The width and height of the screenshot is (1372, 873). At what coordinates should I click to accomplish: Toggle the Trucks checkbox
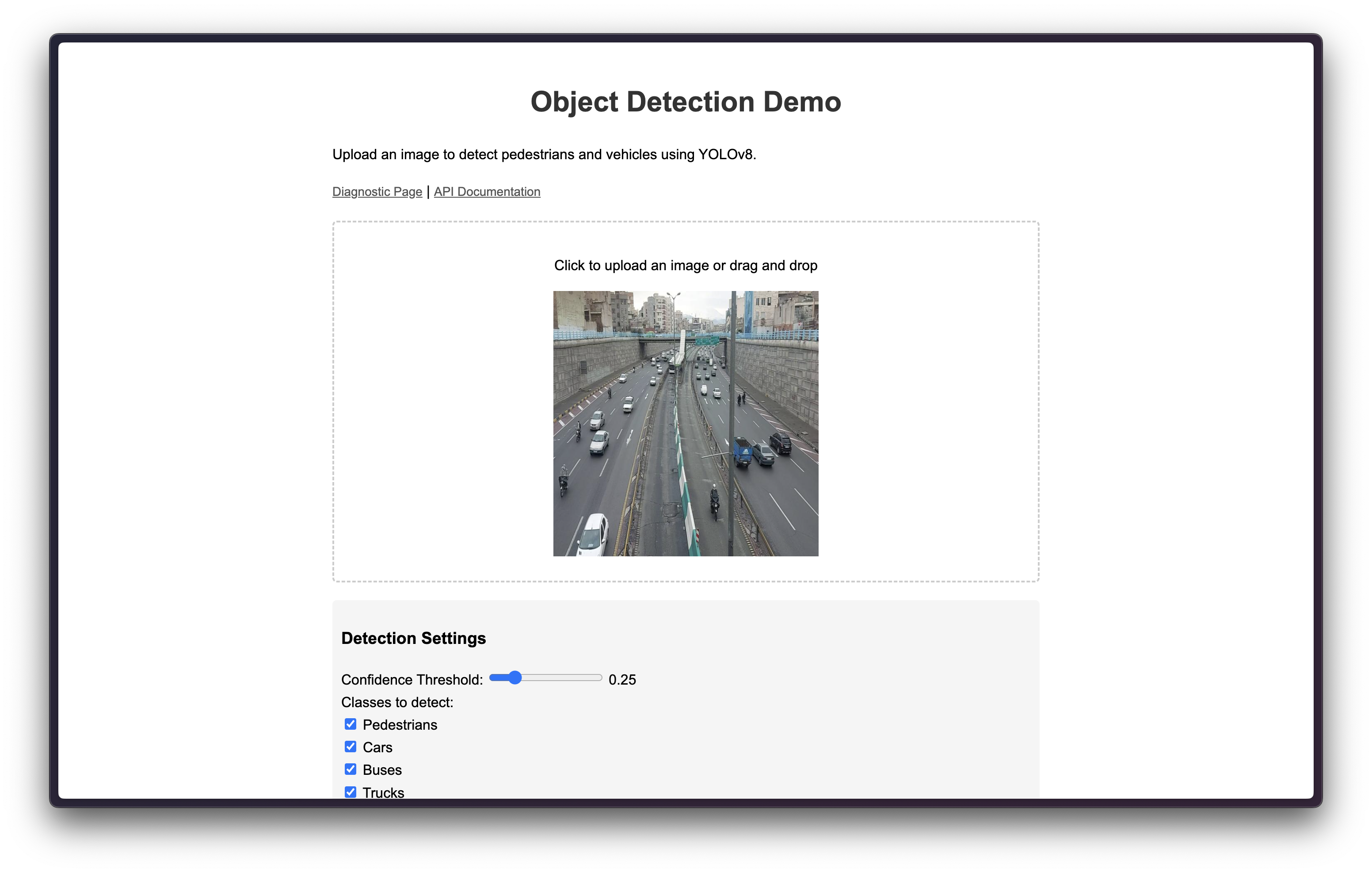(351, 792)
